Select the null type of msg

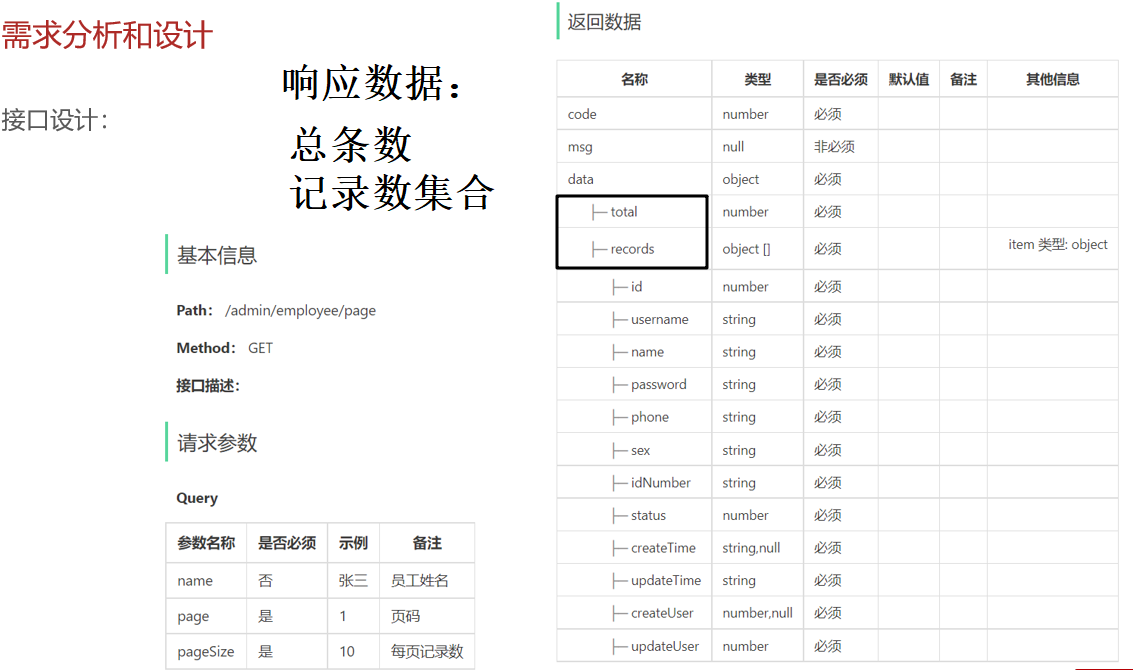point(733,147)
